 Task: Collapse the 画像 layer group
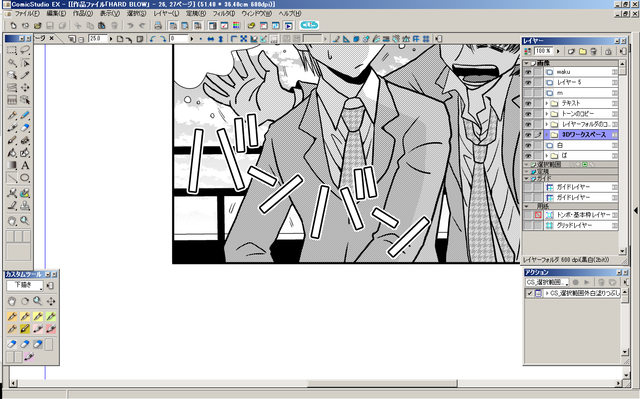click(x=527, y=63)
